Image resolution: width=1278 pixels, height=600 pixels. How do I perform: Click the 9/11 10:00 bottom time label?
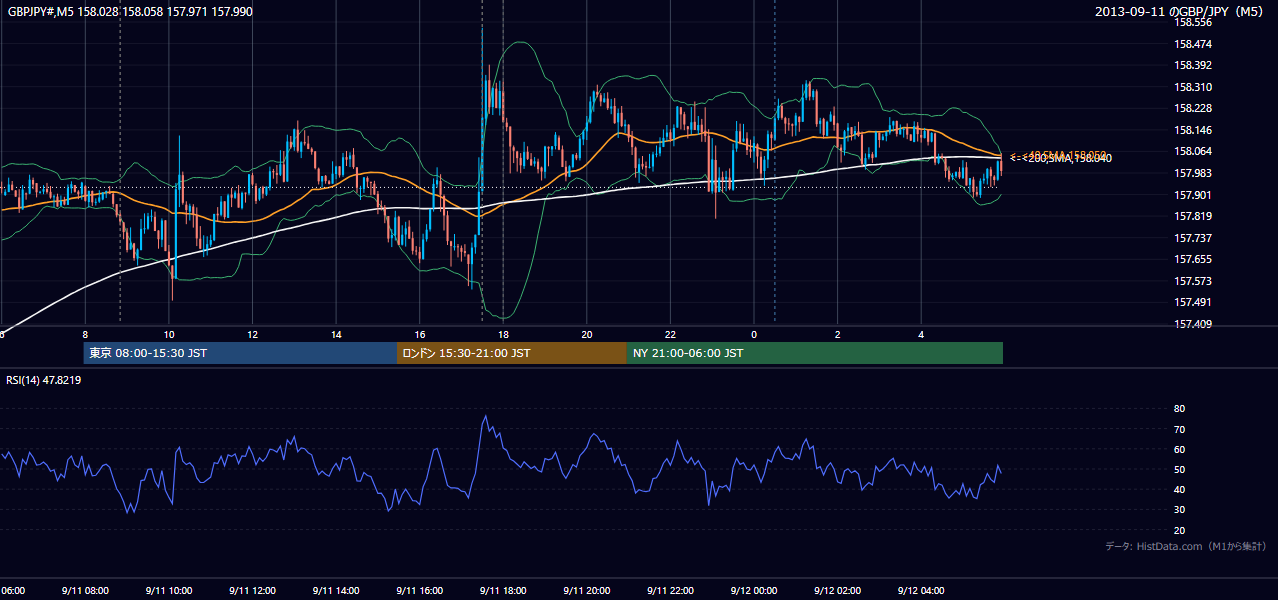click(168, 591)
